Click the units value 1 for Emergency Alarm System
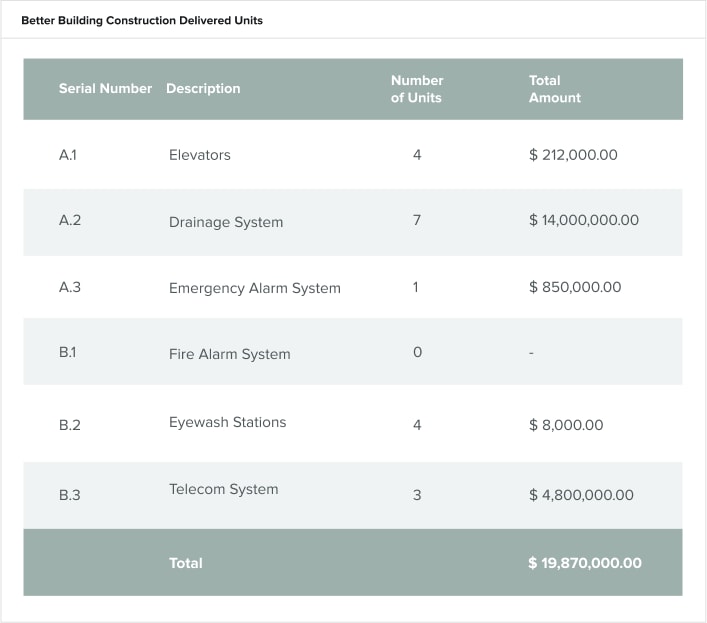 point(416,287)
